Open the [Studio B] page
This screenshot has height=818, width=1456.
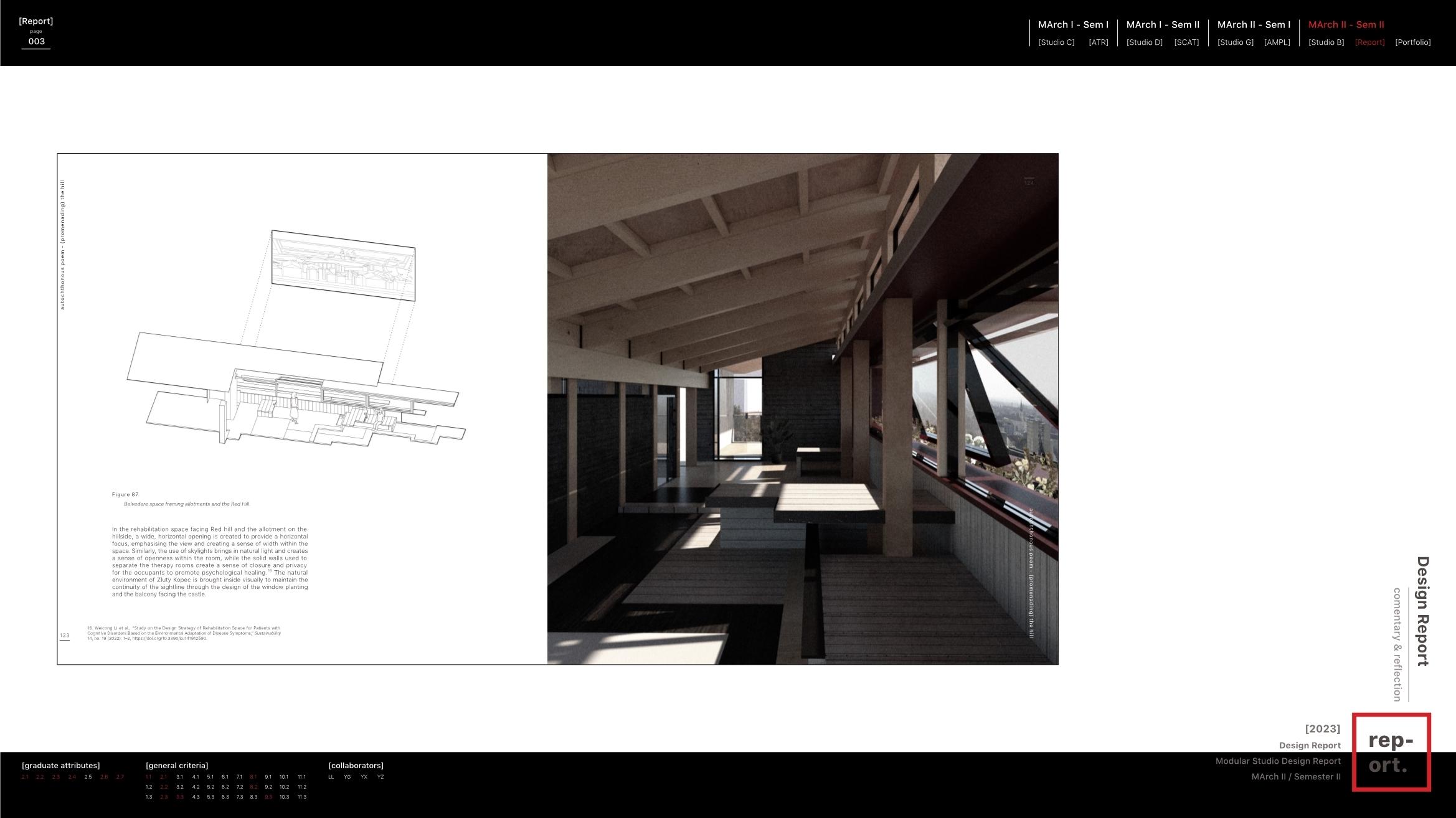coord(1326,42)
